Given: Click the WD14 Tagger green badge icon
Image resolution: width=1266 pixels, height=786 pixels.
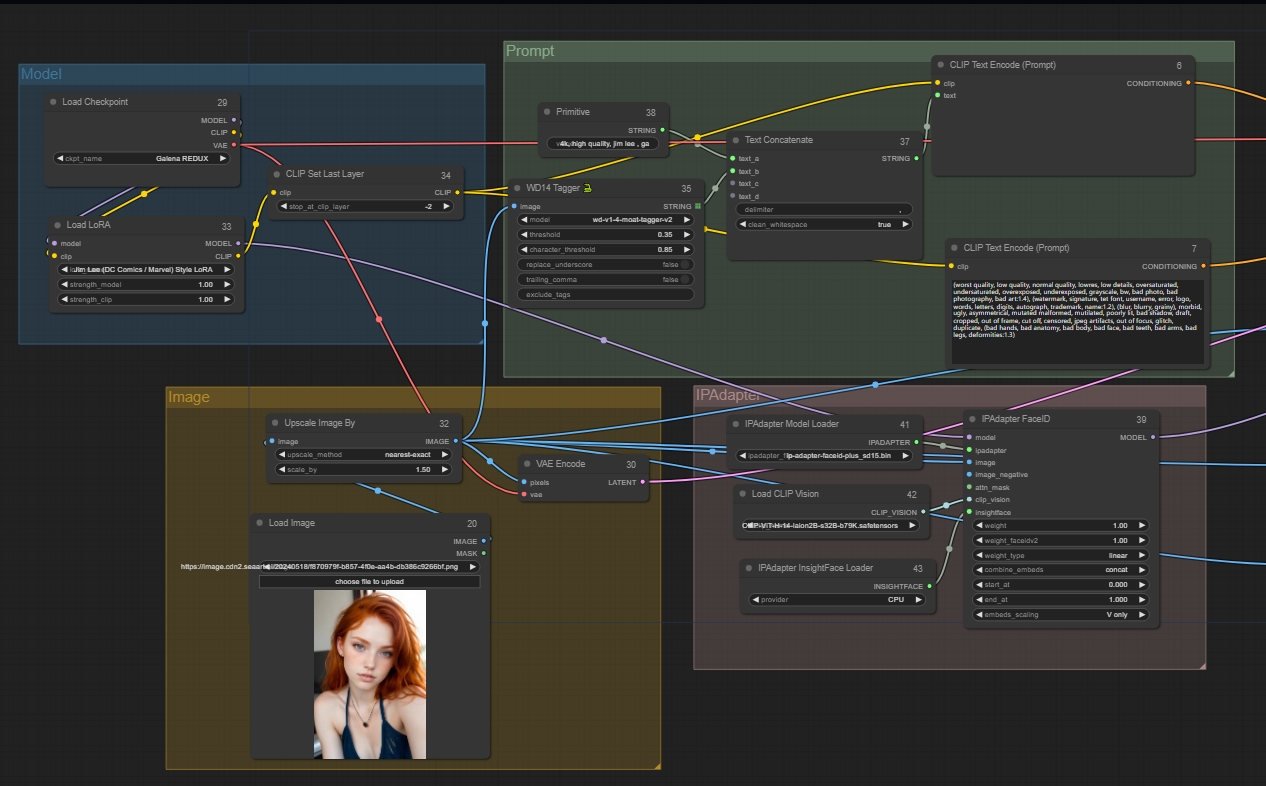Looking at the screenshot, I should (590, 188).
